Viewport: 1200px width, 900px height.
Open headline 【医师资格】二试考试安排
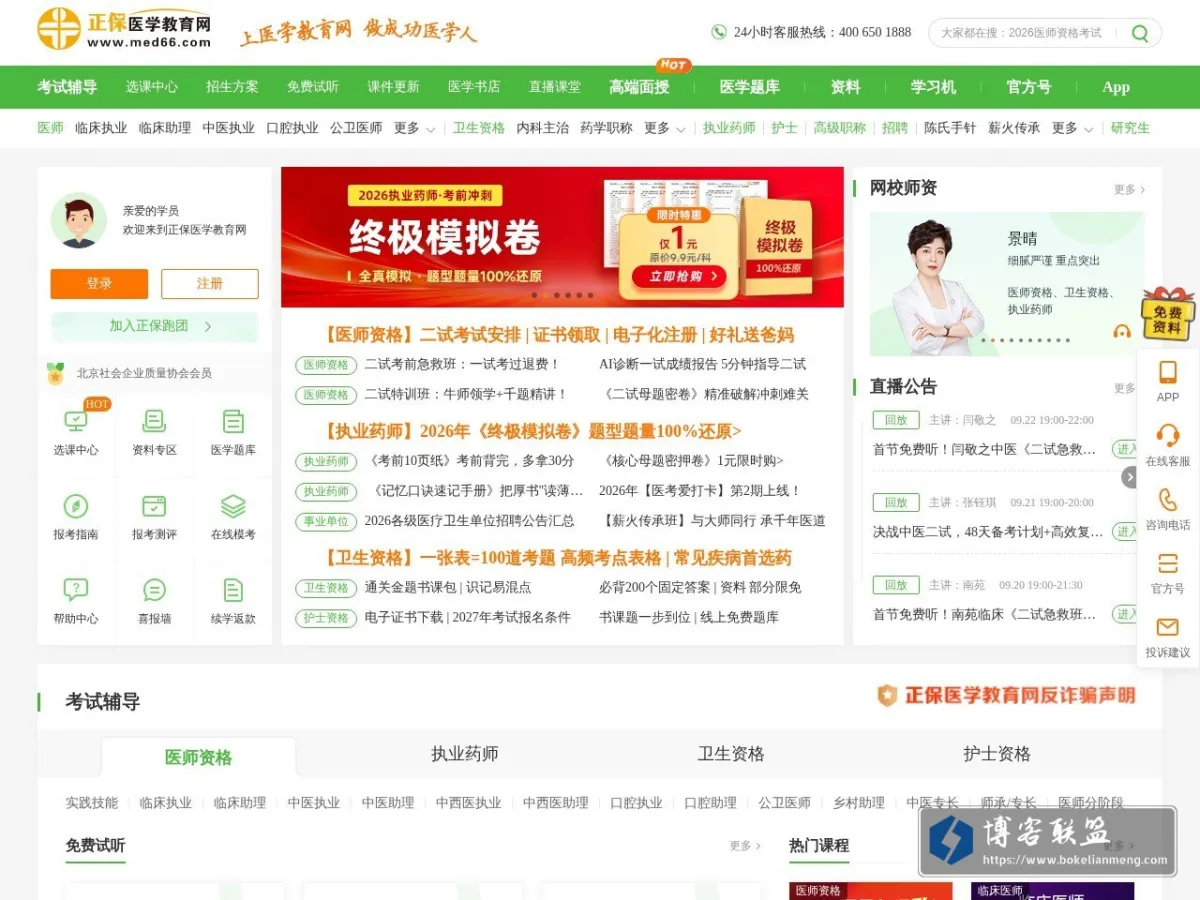coord(420,335)
